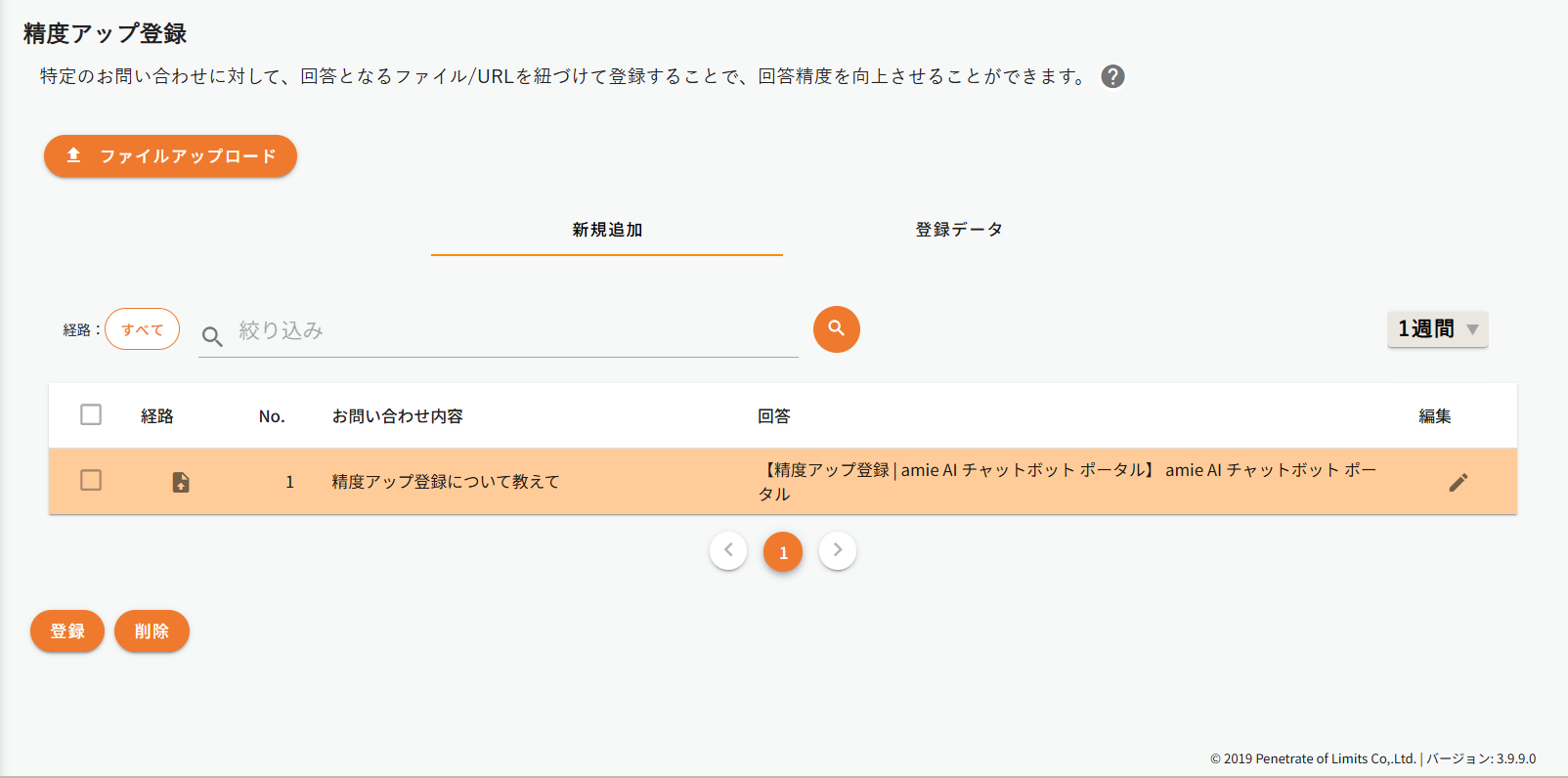Click the orange search button
The image size is (1568, 778).
[x=836, y=329]
